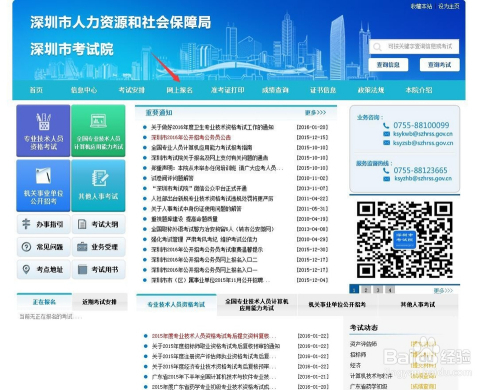Select the 专业技术人员资格考试 tab in the lower panel
The height and width of the screenshot is (390, 500).
[x=176, y=305]
